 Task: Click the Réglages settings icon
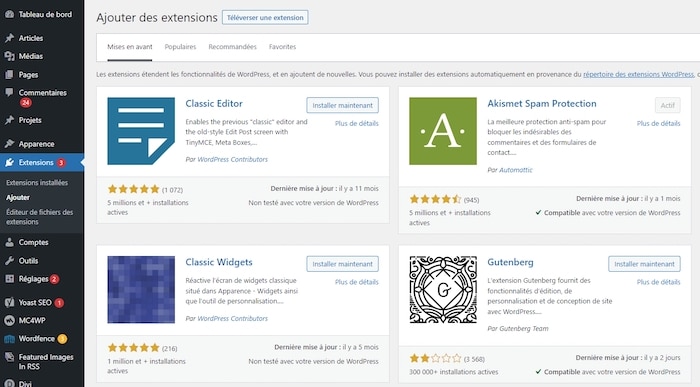point(9,279)
